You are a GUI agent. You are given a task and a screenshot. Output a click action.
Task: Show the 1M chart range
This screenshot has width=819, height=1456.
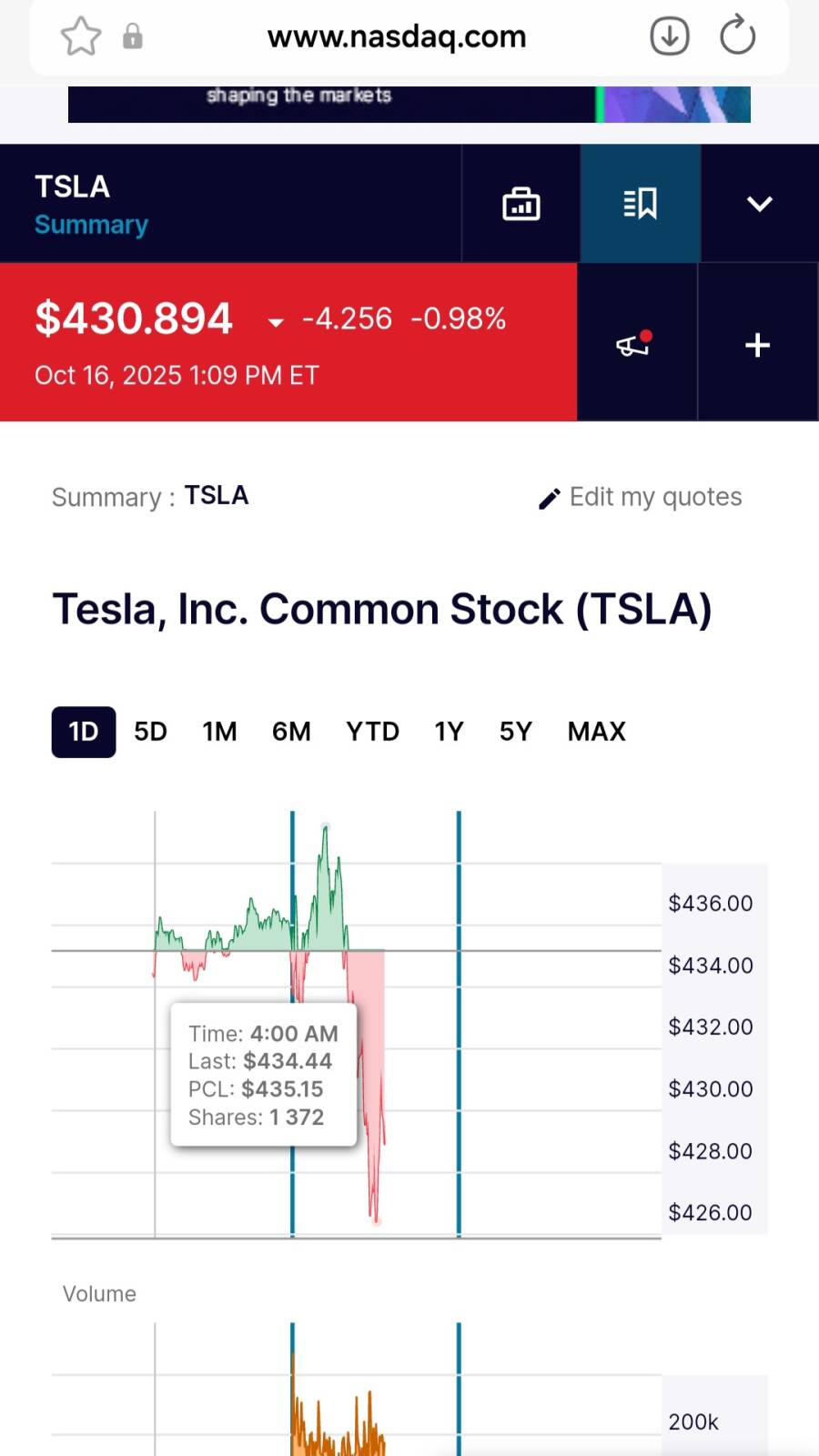(x=219, y=732)
